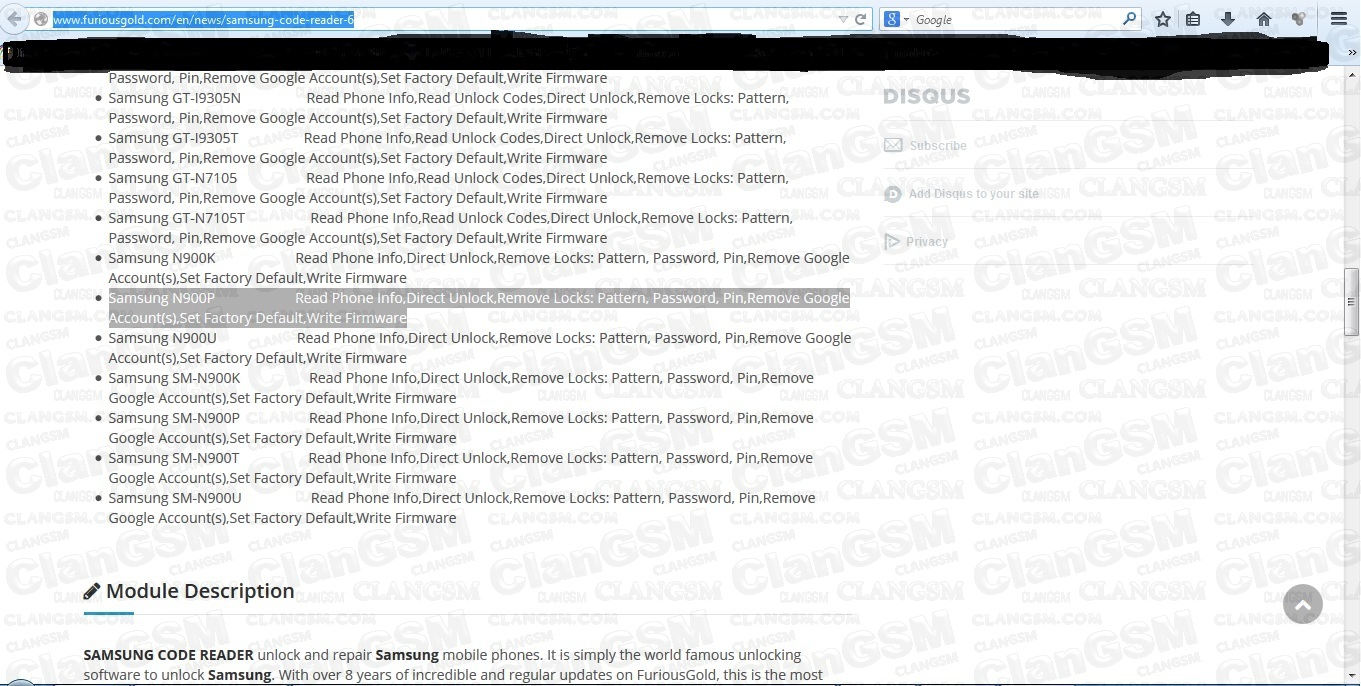
Task: Click the search magnifier icon
Action: [1130, 19]
